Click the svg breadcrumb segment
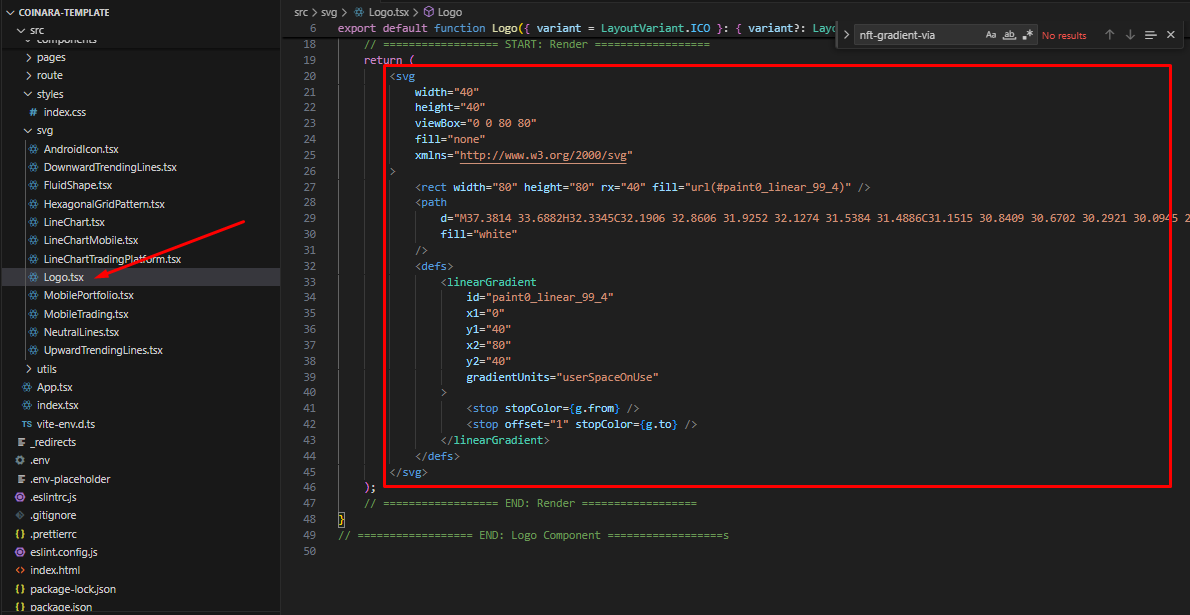 pyautogui.click(x=329, y=12)
